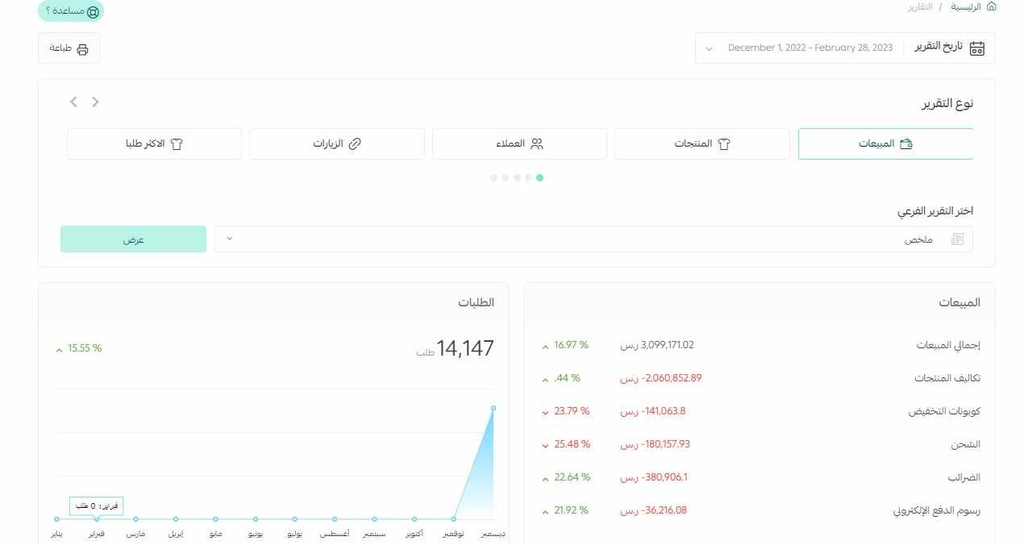Click the January data point on chart
The height and width of the screenshot is (545, 1024).
coord(57,520)
